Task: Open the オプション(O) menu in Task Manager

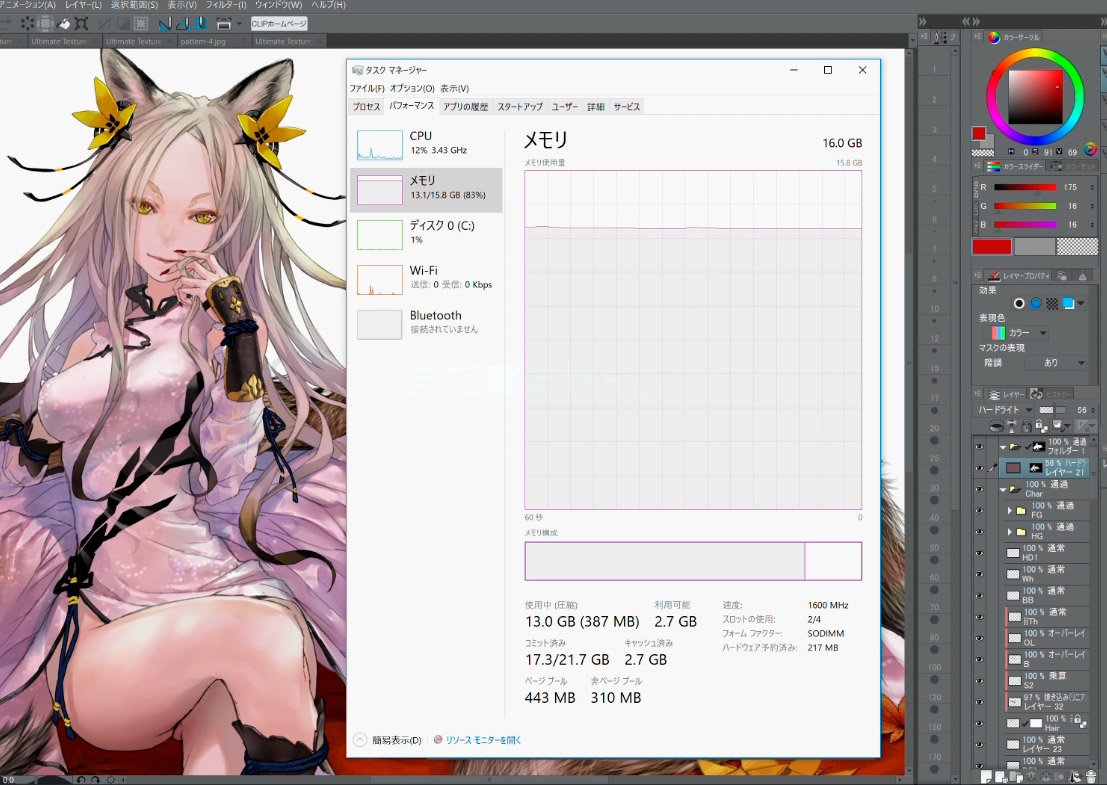Action: [412, 88]
